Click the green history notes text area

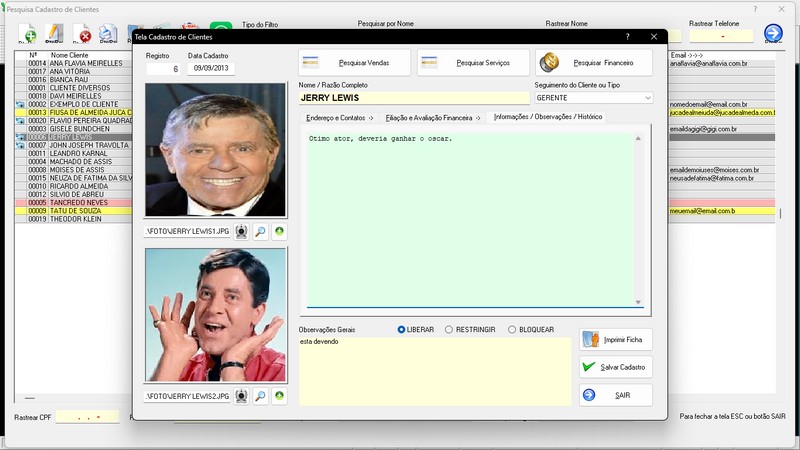pos(470,220)
